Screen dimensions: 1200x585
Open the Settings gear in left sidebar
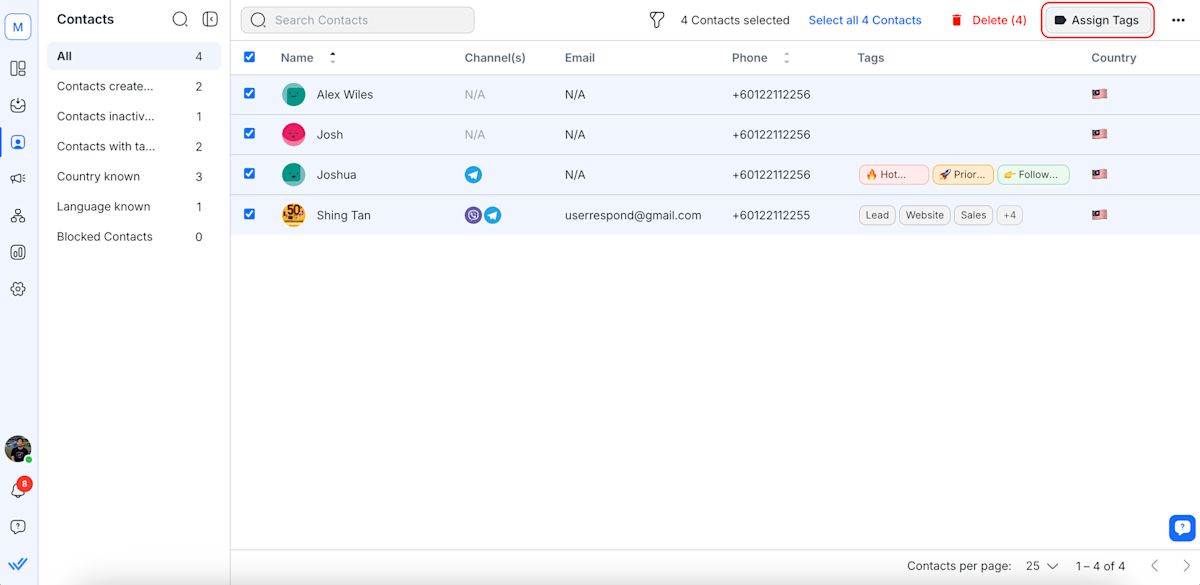pos(18,289)
